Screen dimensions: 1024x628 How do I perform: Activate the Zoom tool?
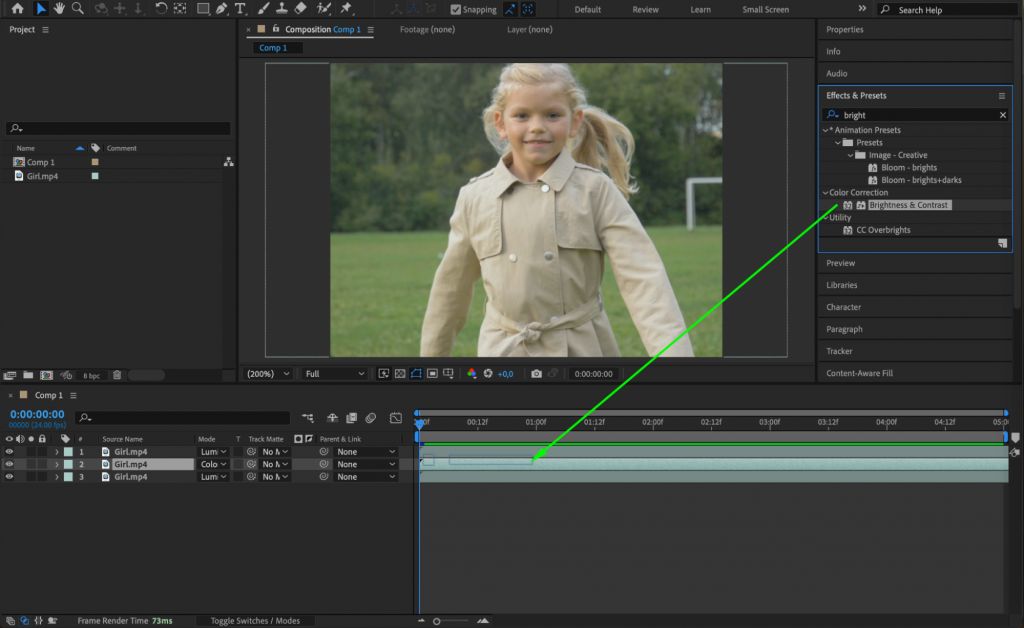77,10
